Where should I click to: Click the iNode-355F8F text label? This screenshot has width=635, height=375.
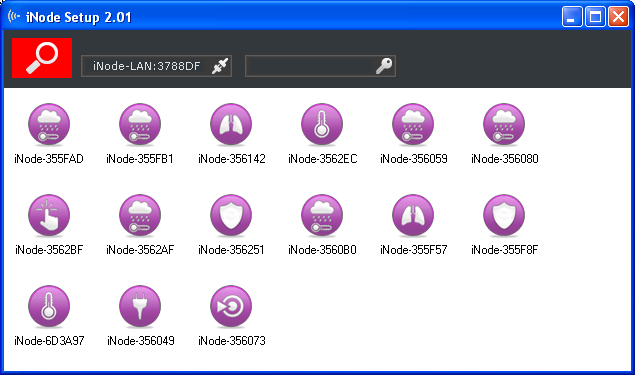pos(505,250)
